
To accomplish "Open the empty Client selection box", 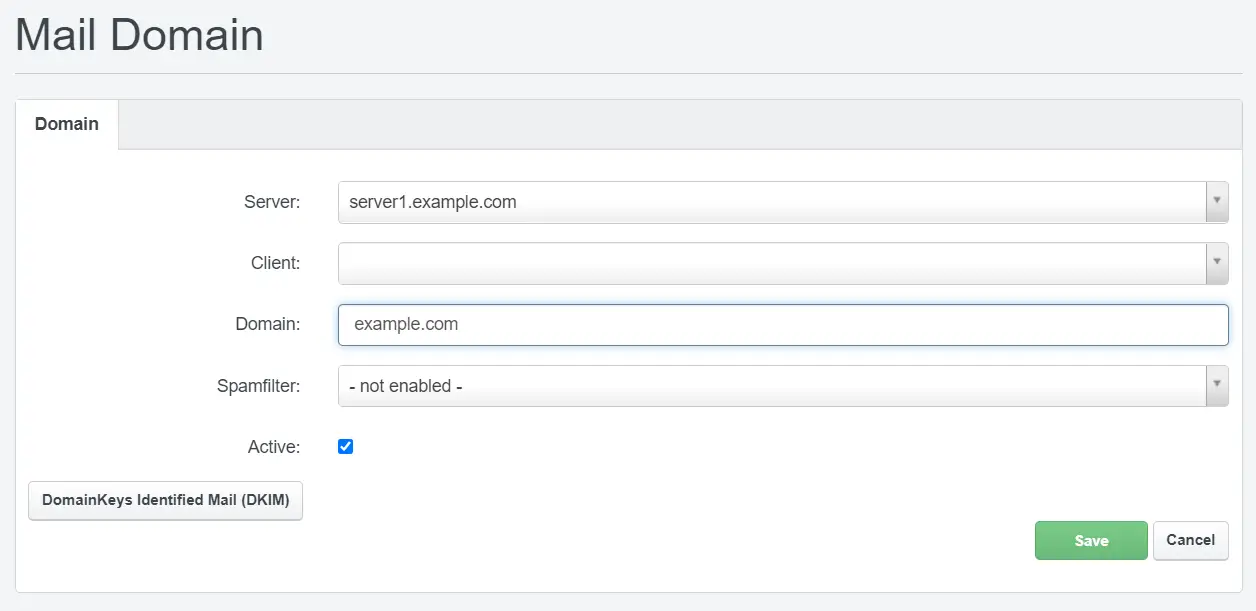I will tap(771, 263).
